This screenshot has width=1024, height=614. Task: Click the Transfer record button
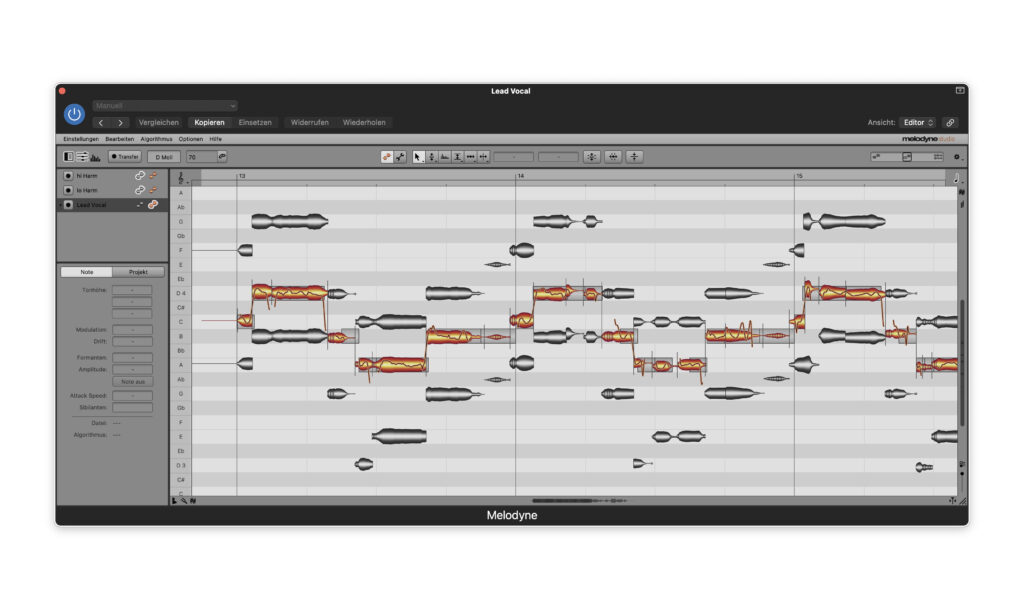tap(125, 157)
